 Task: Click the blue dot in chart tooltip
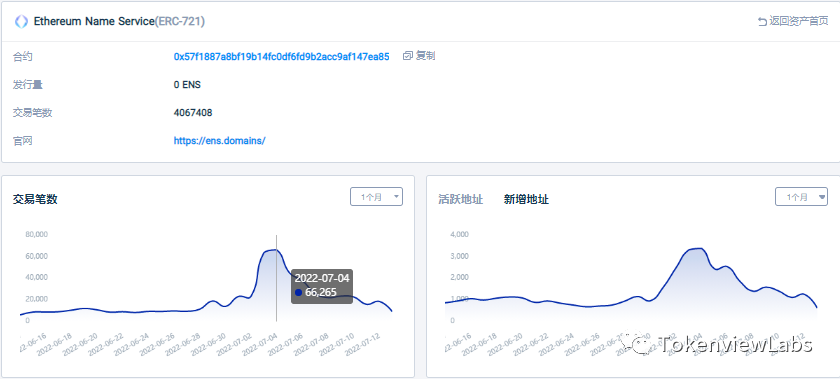pyautogui.click(x=298, y=293)
